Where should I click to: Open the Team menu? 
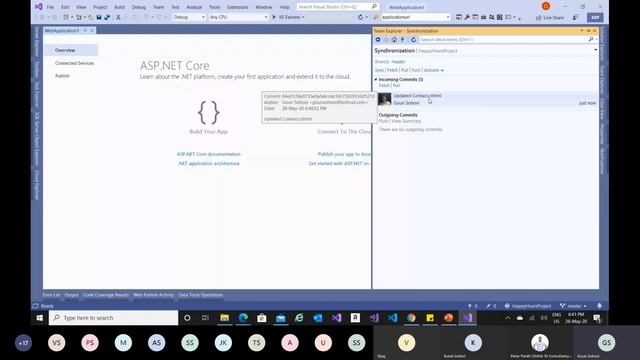click(158, 7)
